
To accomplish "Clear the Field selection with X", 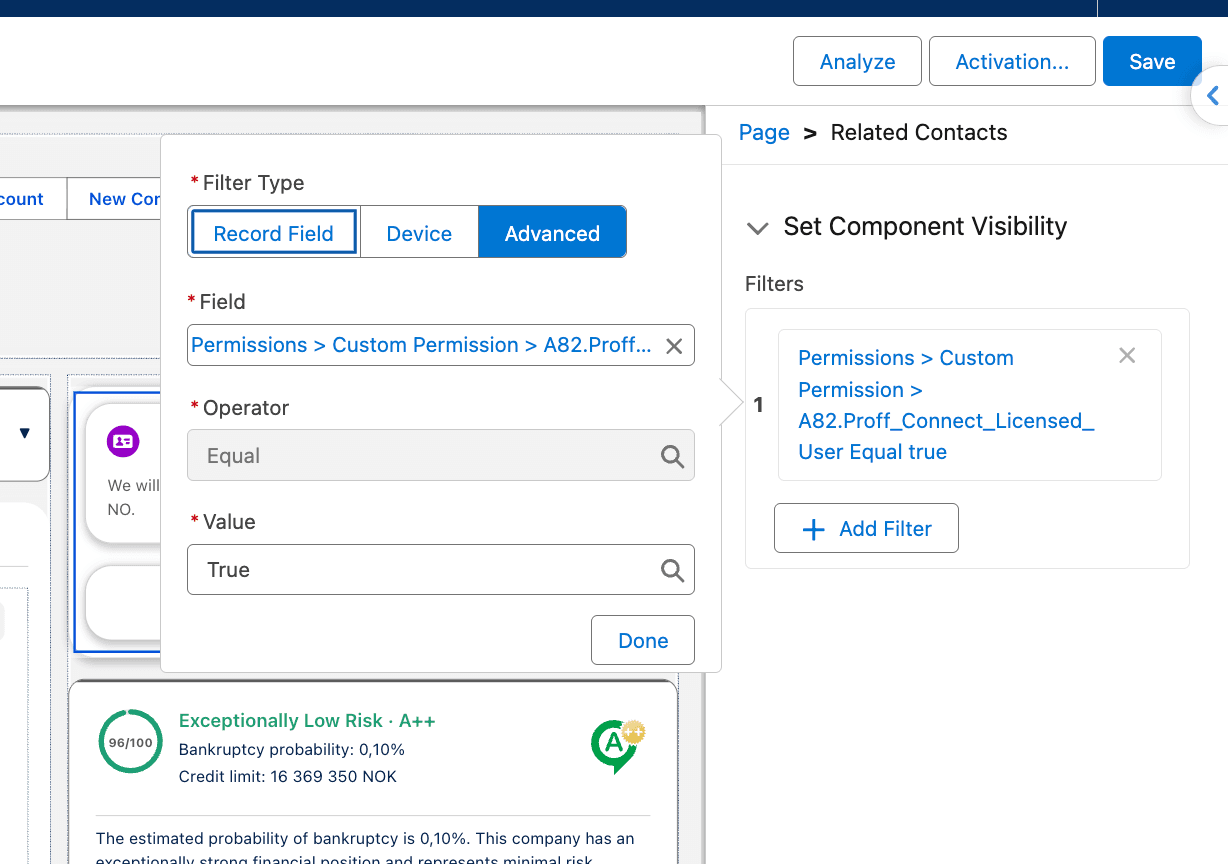I will click(674, 346).
